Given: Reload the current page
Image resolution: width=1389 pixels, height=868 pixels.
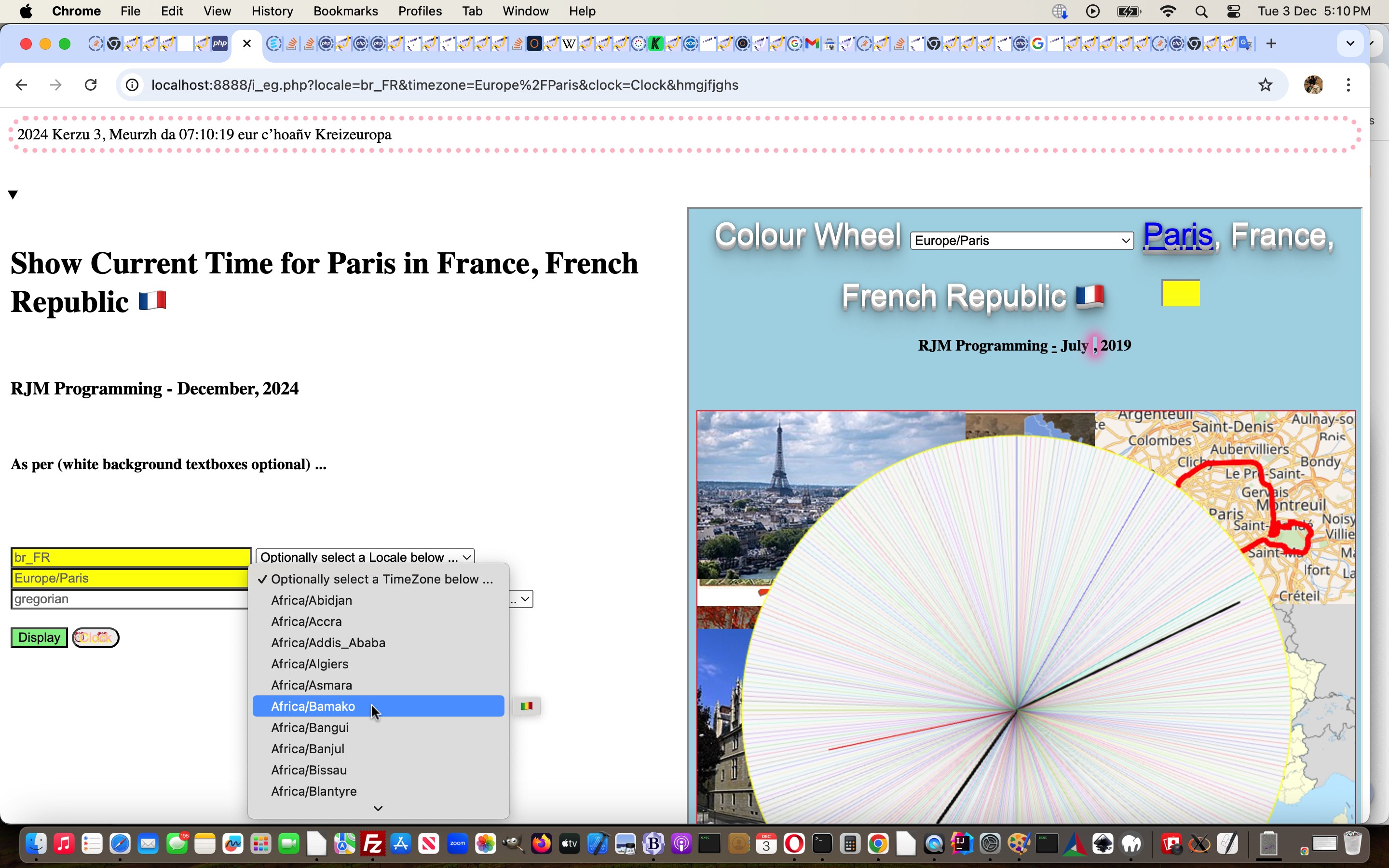Looking at the screenshot, I should [x=91, y=85].
